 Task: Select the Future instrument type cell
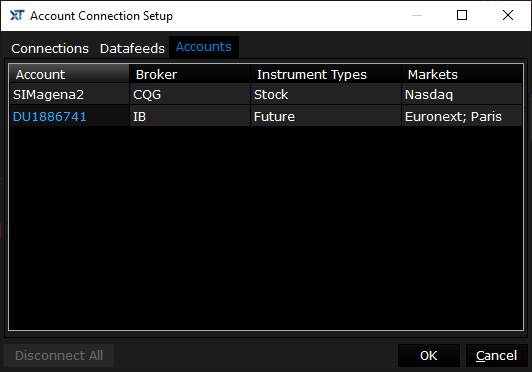click(x=326, y=116)
